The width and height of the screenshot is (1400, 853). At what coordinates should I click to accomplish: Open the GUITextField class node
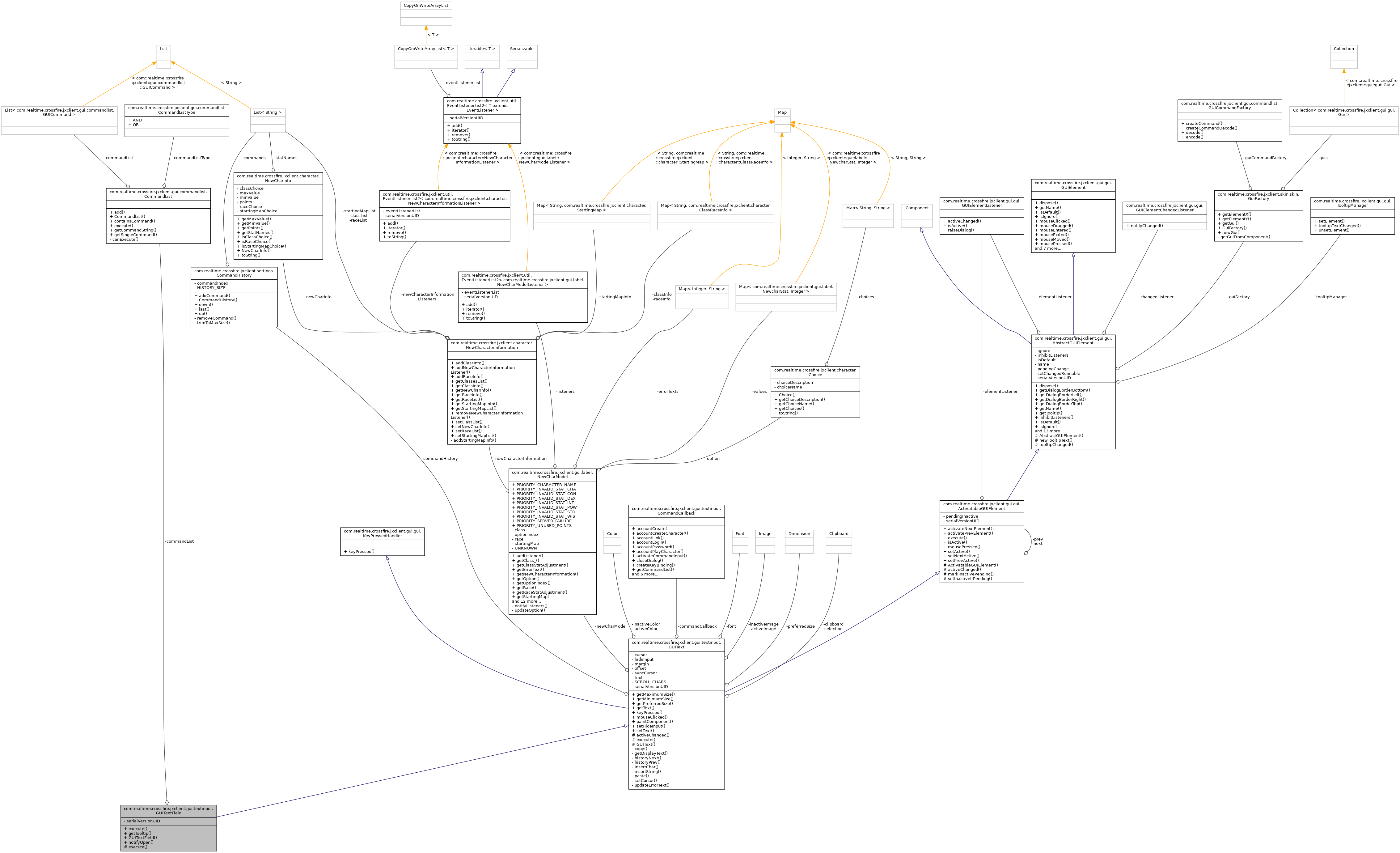pos(168,827)
